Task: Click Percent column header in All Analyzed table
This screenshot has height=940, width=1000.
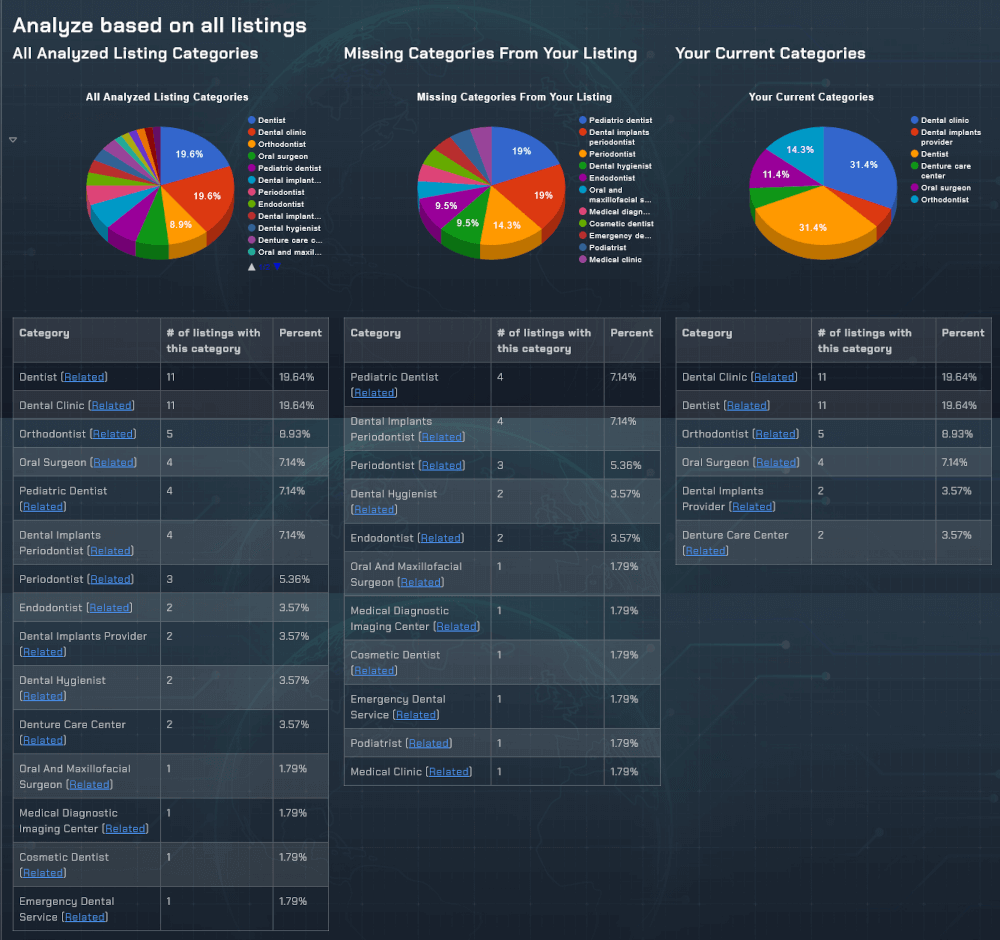Action: click(300, 333)
